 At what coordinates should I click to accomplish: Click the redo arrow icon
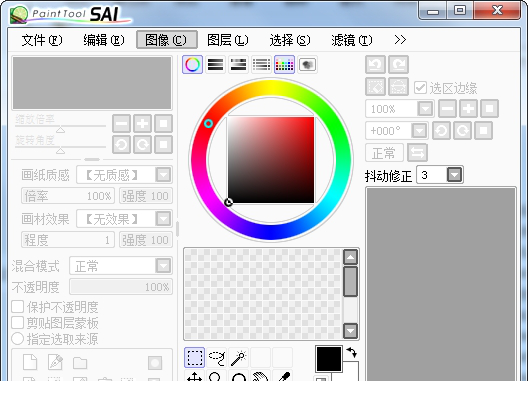coord(398,64)
